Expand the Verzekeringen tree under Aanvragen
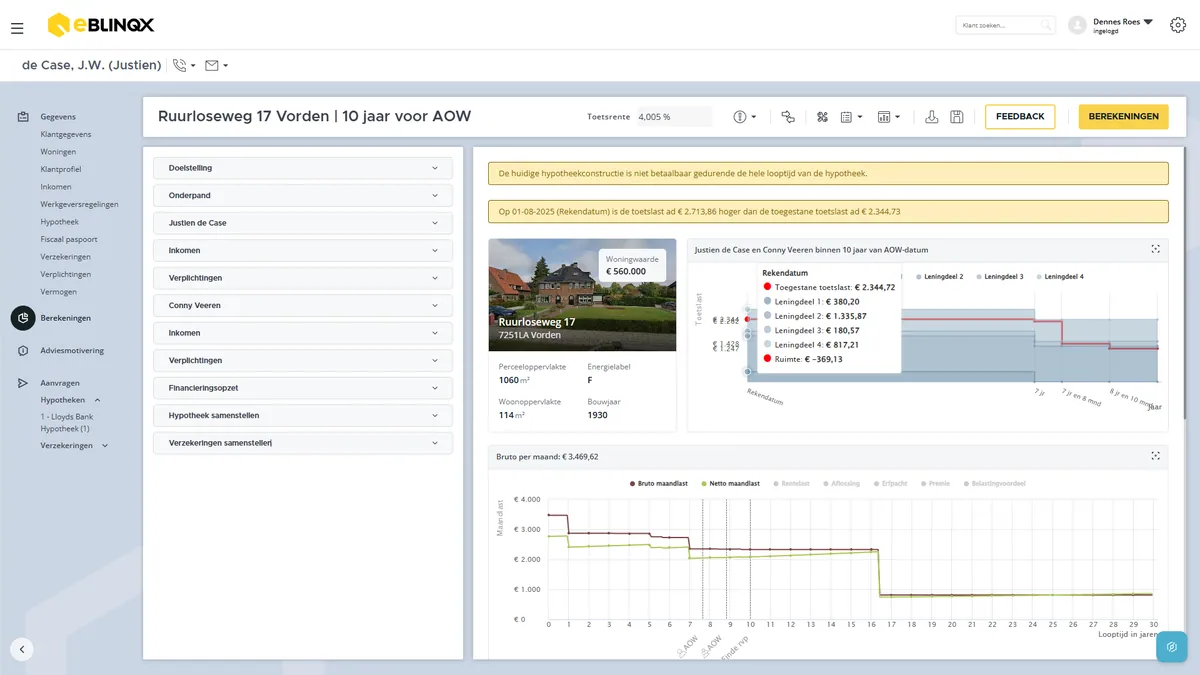The height and width of the screenshot is (675, 1200). tap(105, 445)
